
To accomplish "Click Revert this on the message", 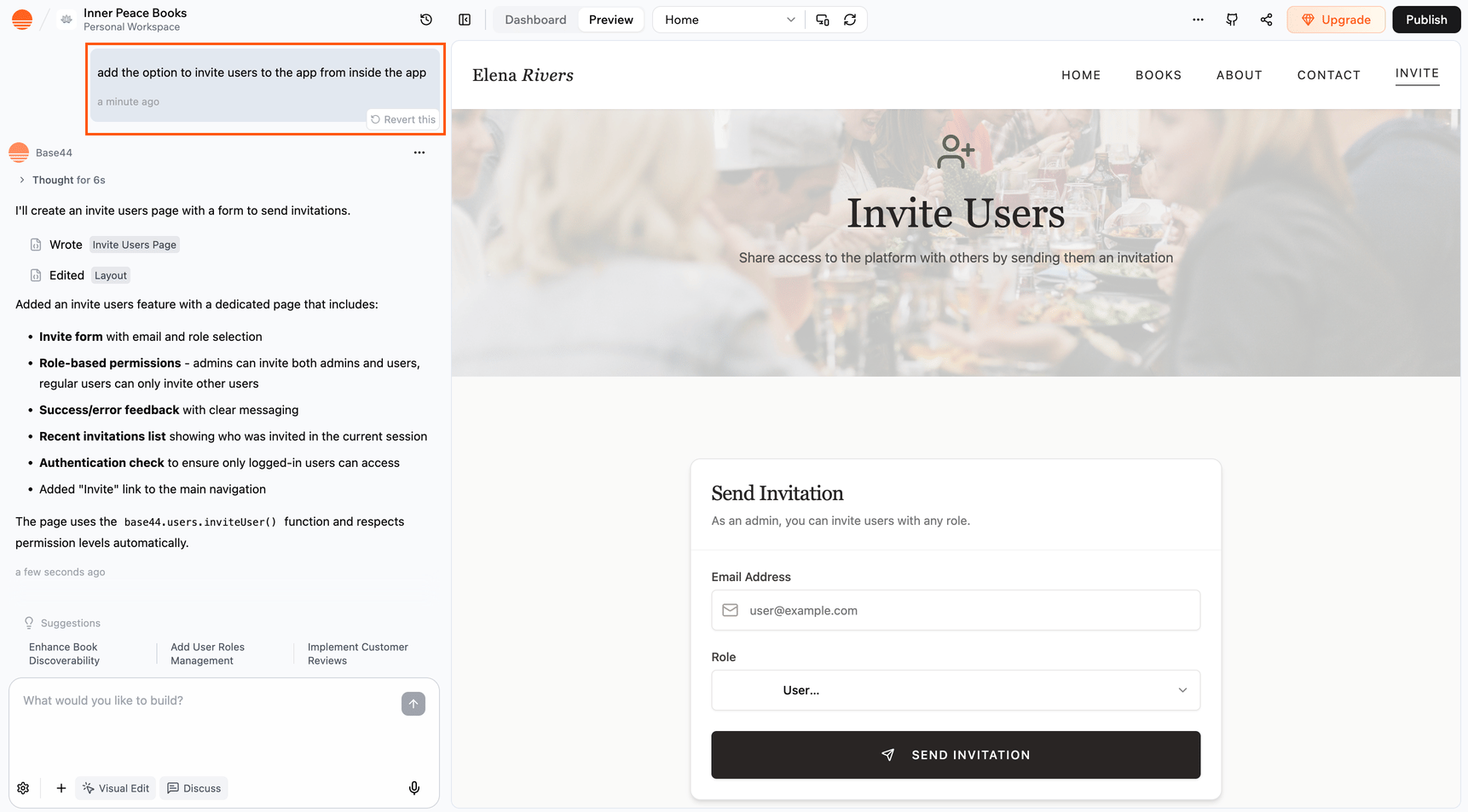I will [x=403, y=119].
